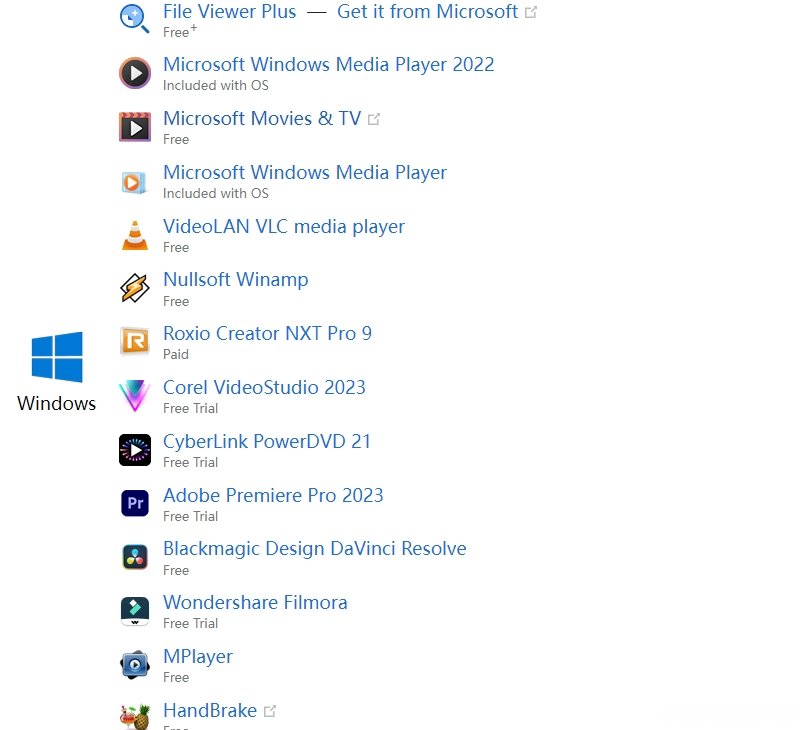
Task: Click 'Free Trial' under Corel VideoStudio 2023
Action: pos(191,409)
